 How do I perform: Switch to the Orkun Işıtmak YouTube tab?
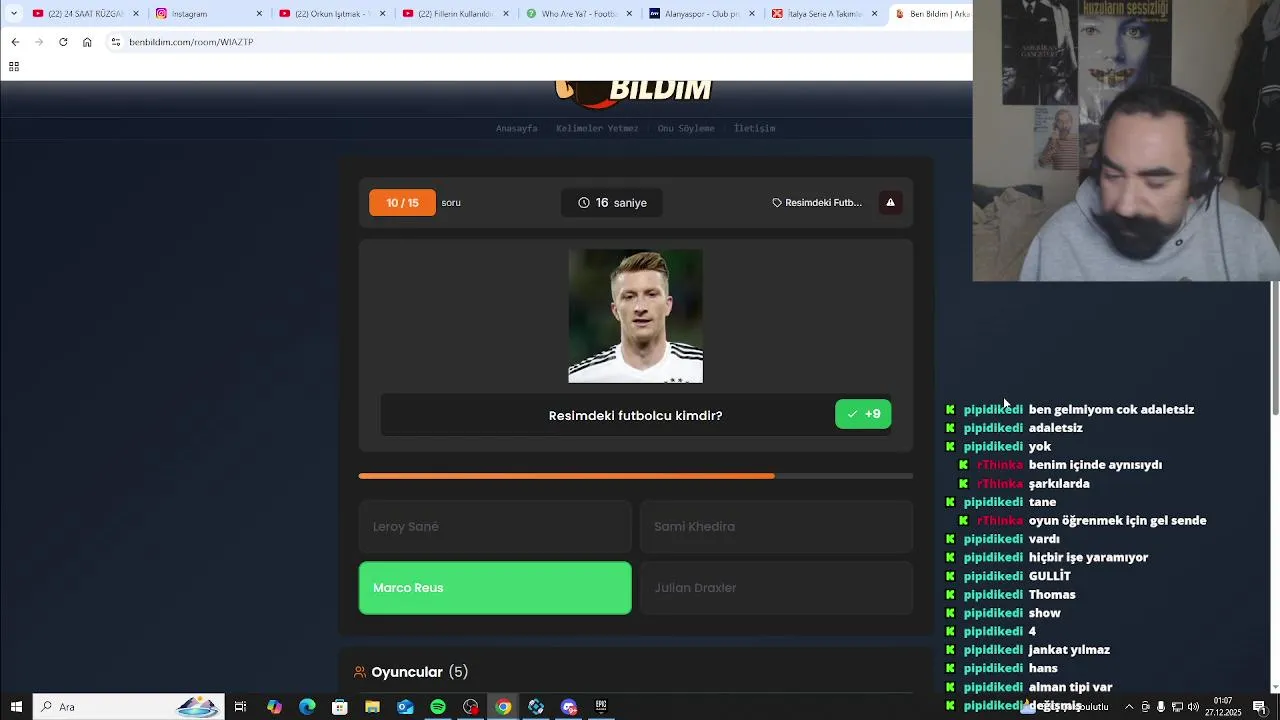click(332, 13)
